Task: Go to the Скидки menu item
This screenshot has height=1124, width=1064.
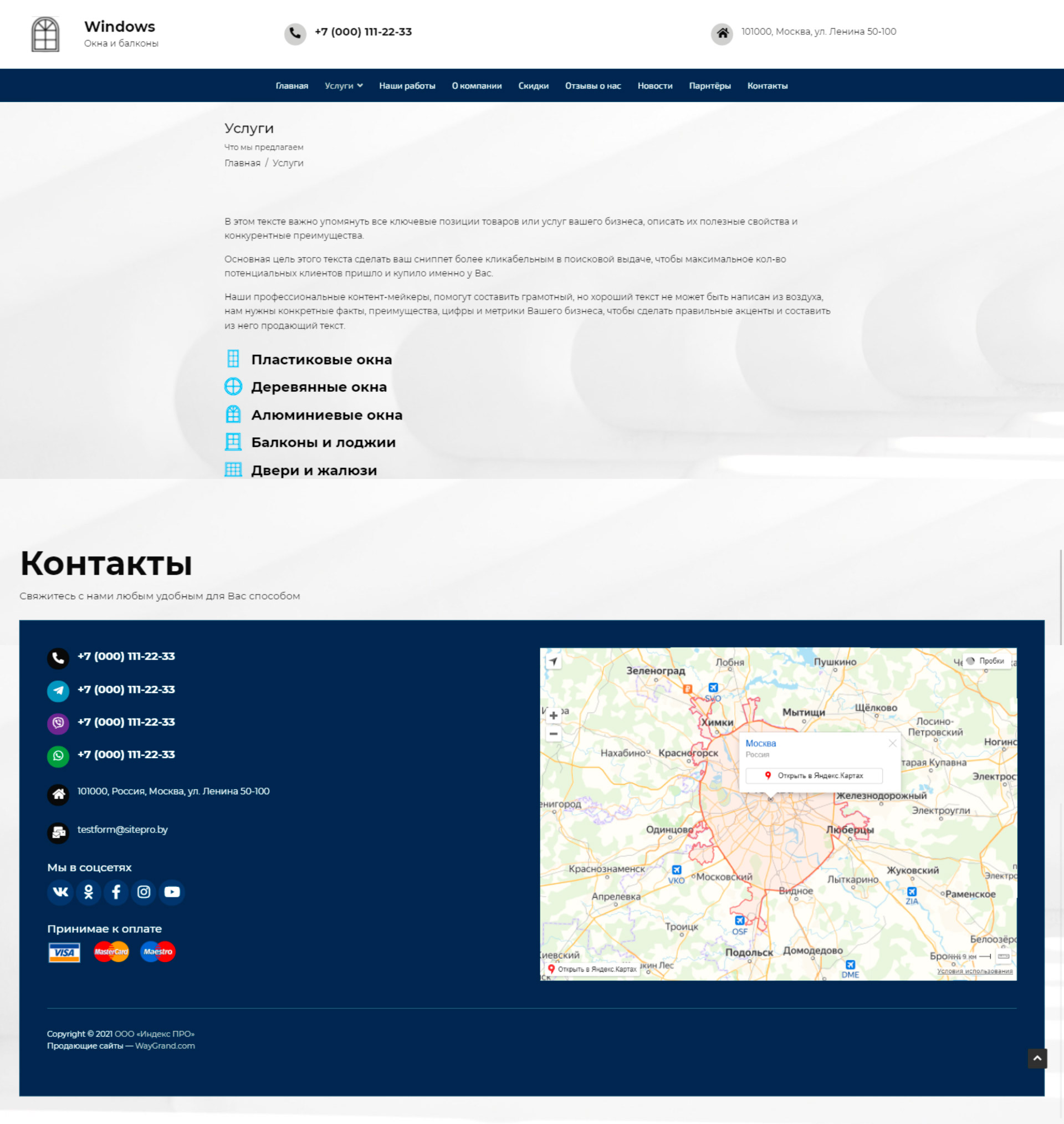Action: pos(533,86)
